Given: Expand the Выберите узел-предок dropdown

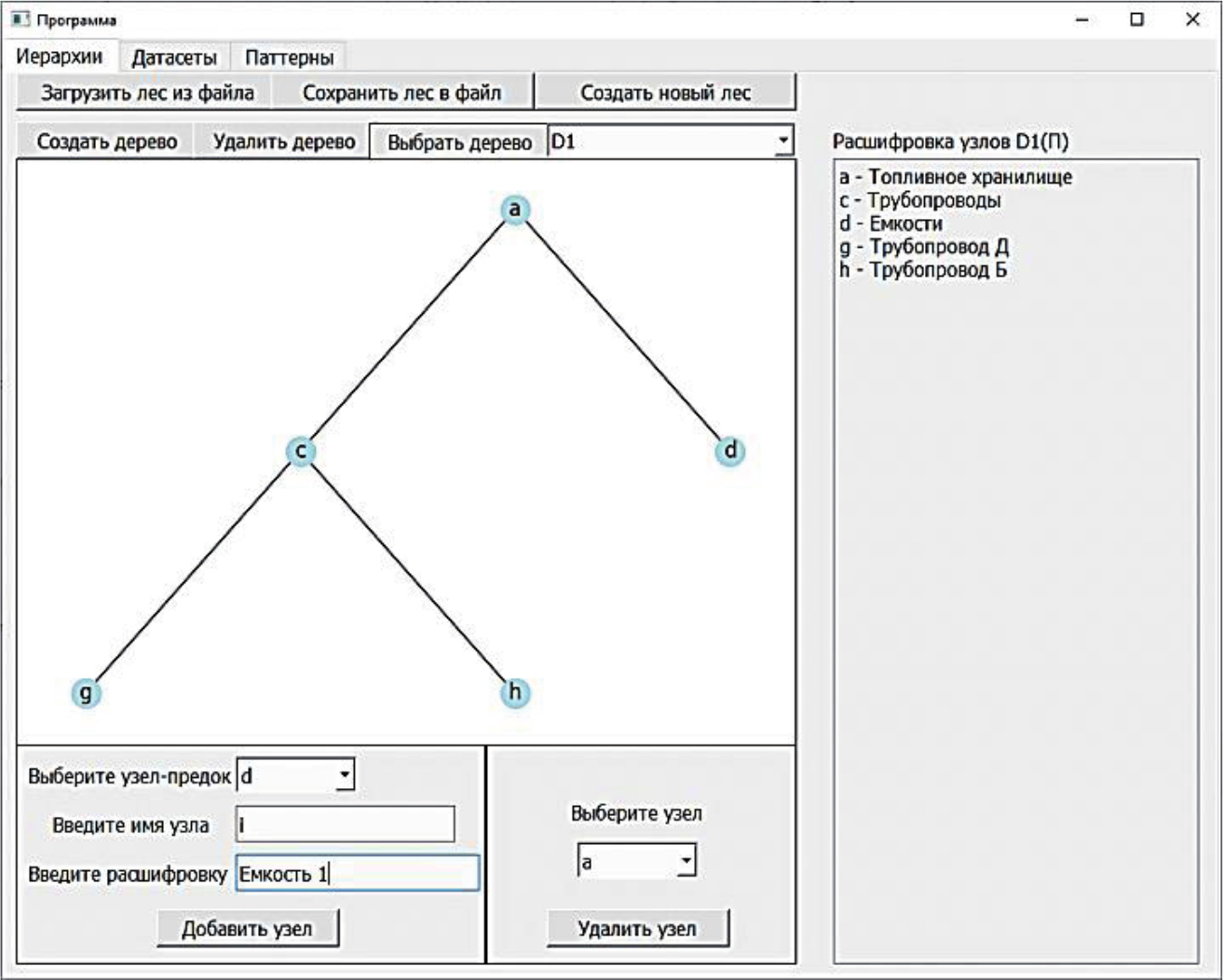Looking at the screenshot, I should pos(344,775).
